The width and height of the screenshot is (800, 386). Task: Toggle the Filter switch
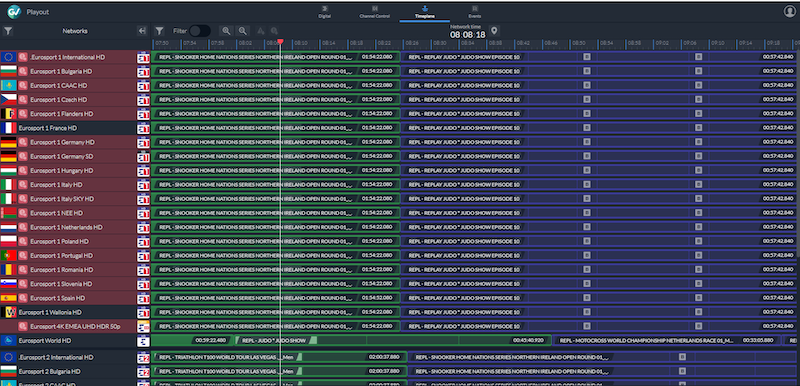(x=199, y=31)
